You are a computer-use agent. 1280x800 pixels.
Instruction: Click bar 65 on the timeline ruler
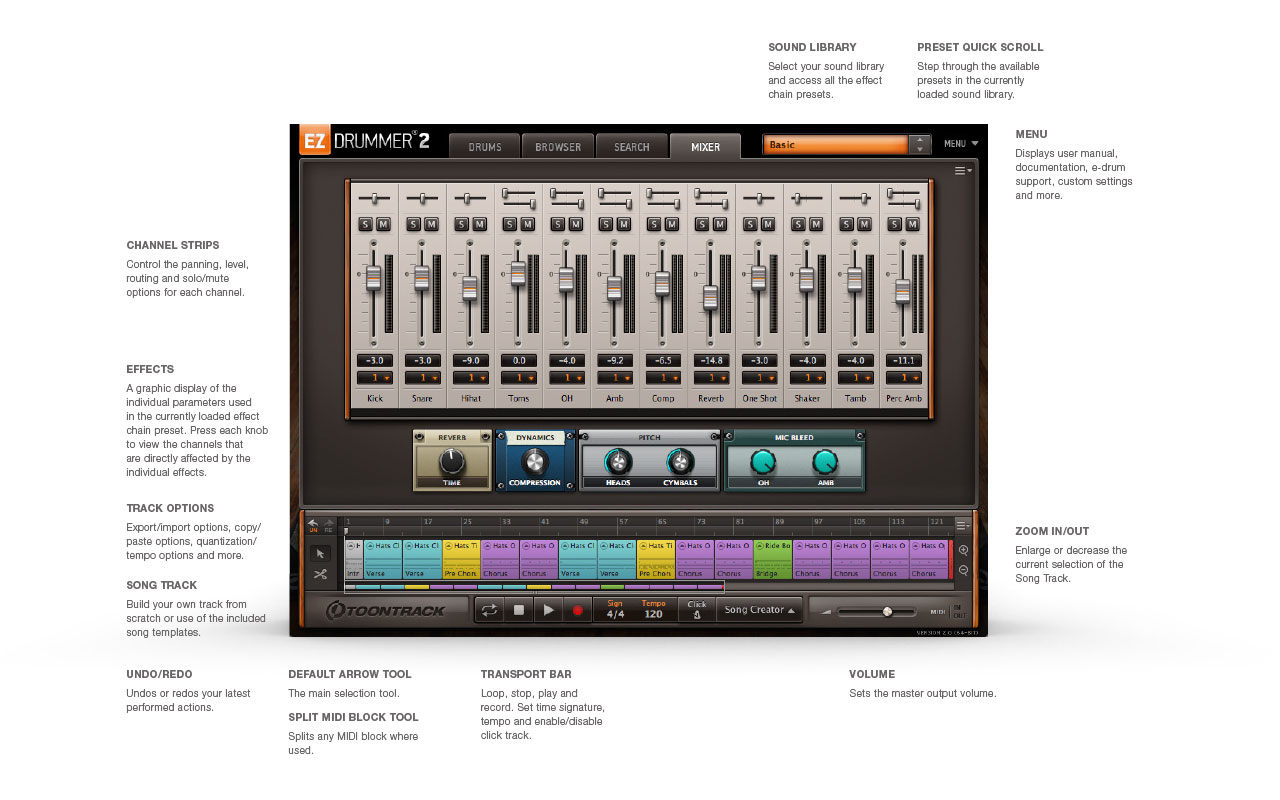[x=662, y=522]
